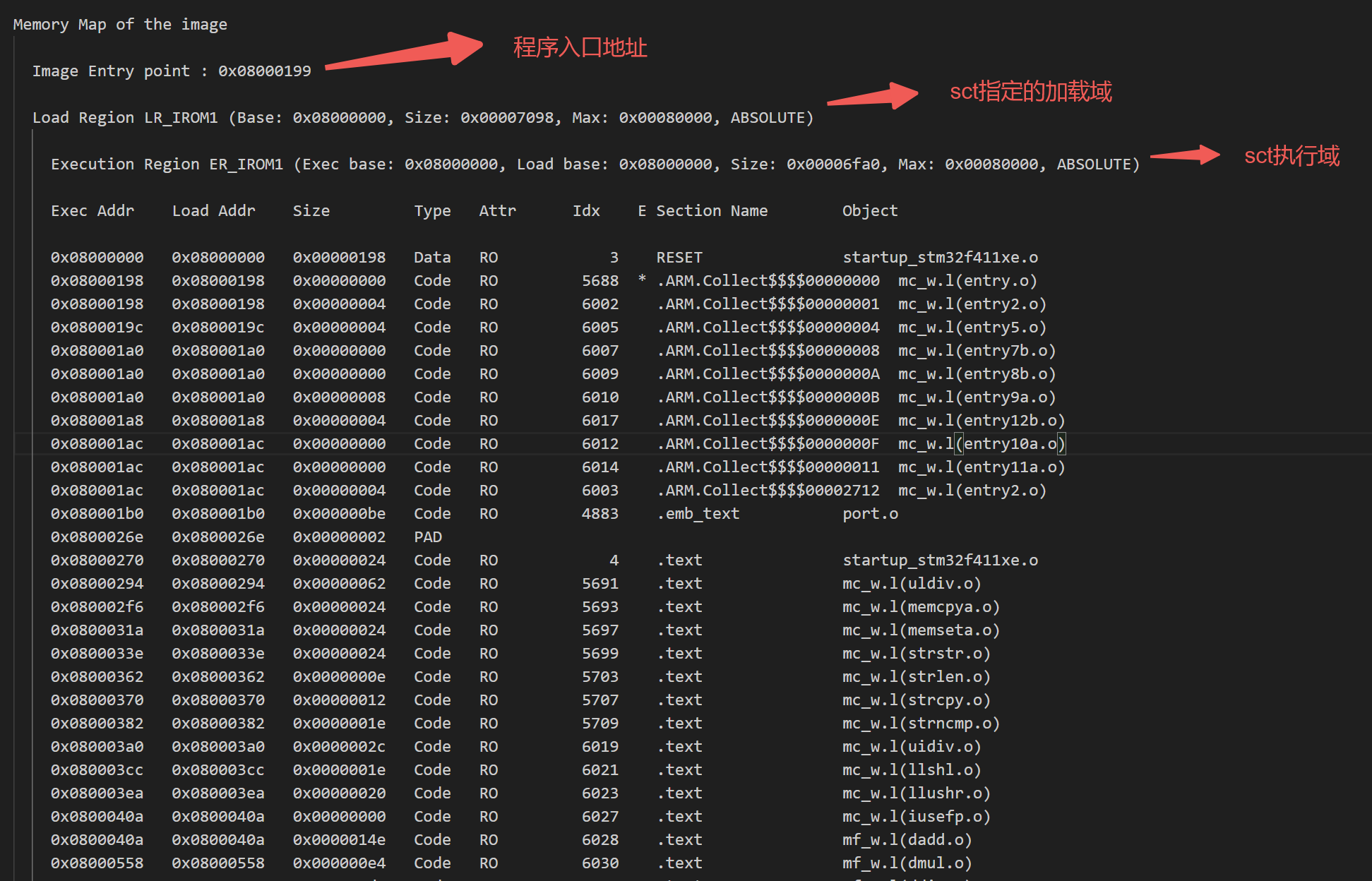The height and width of the screenshot is (881, 1372).
Task: Click the .emb_text section name
Action: (x=698, y=514)
